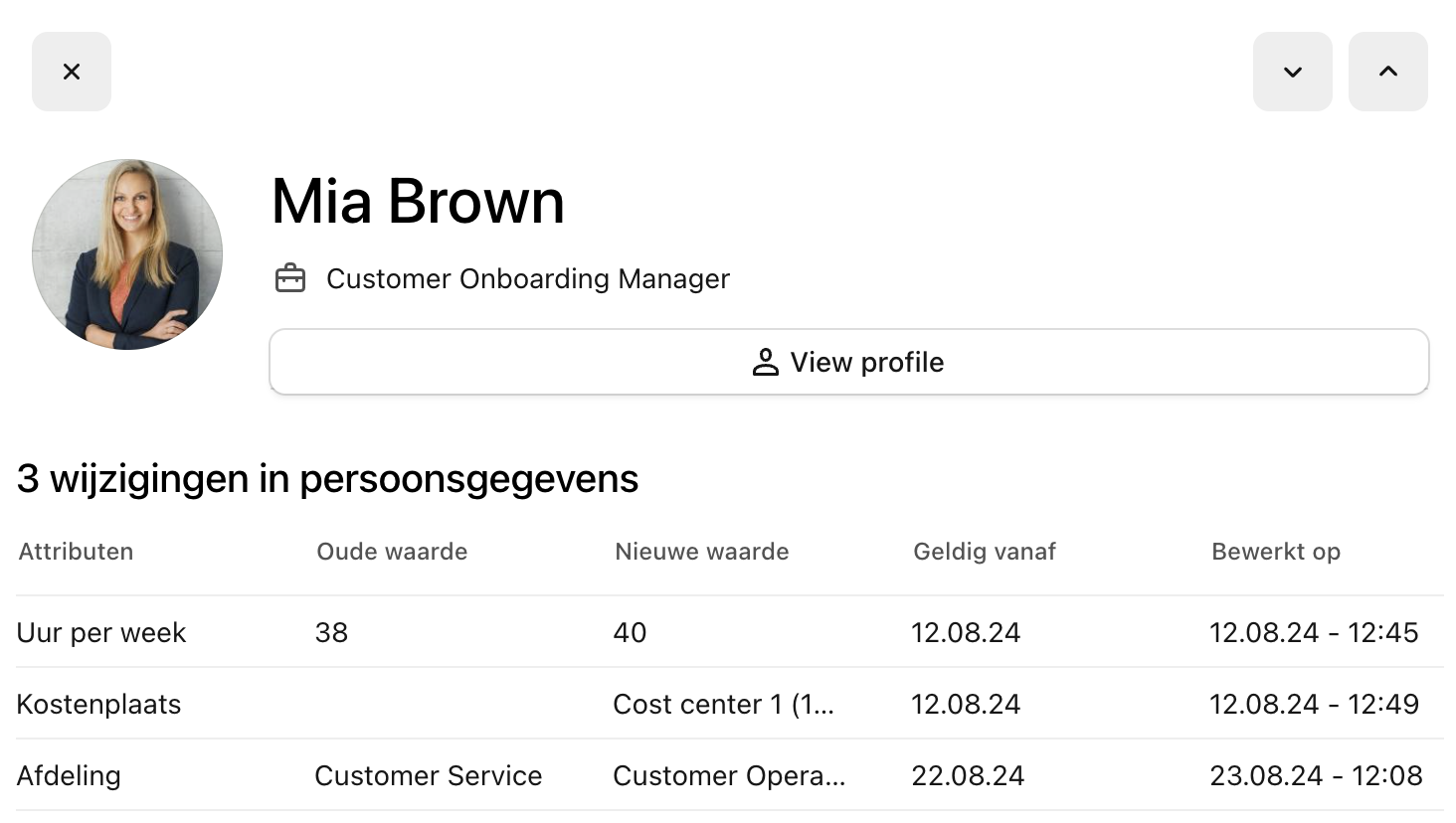Click the Oude waarde column header
Screen dimensions: 1456x823
tap(392, 552)
